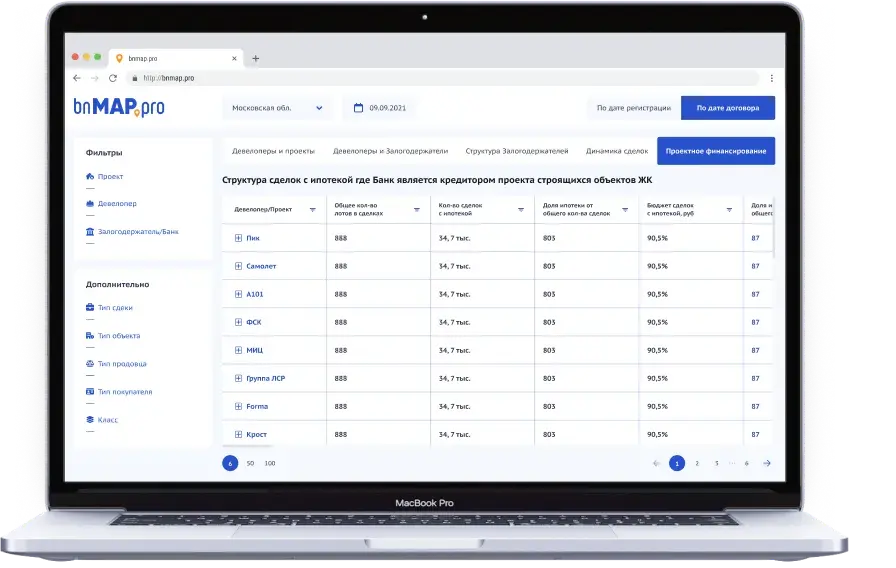Select the bnmap.pro browser tab
The width and height of the screenshot is (896, 568).
[175, 58]
